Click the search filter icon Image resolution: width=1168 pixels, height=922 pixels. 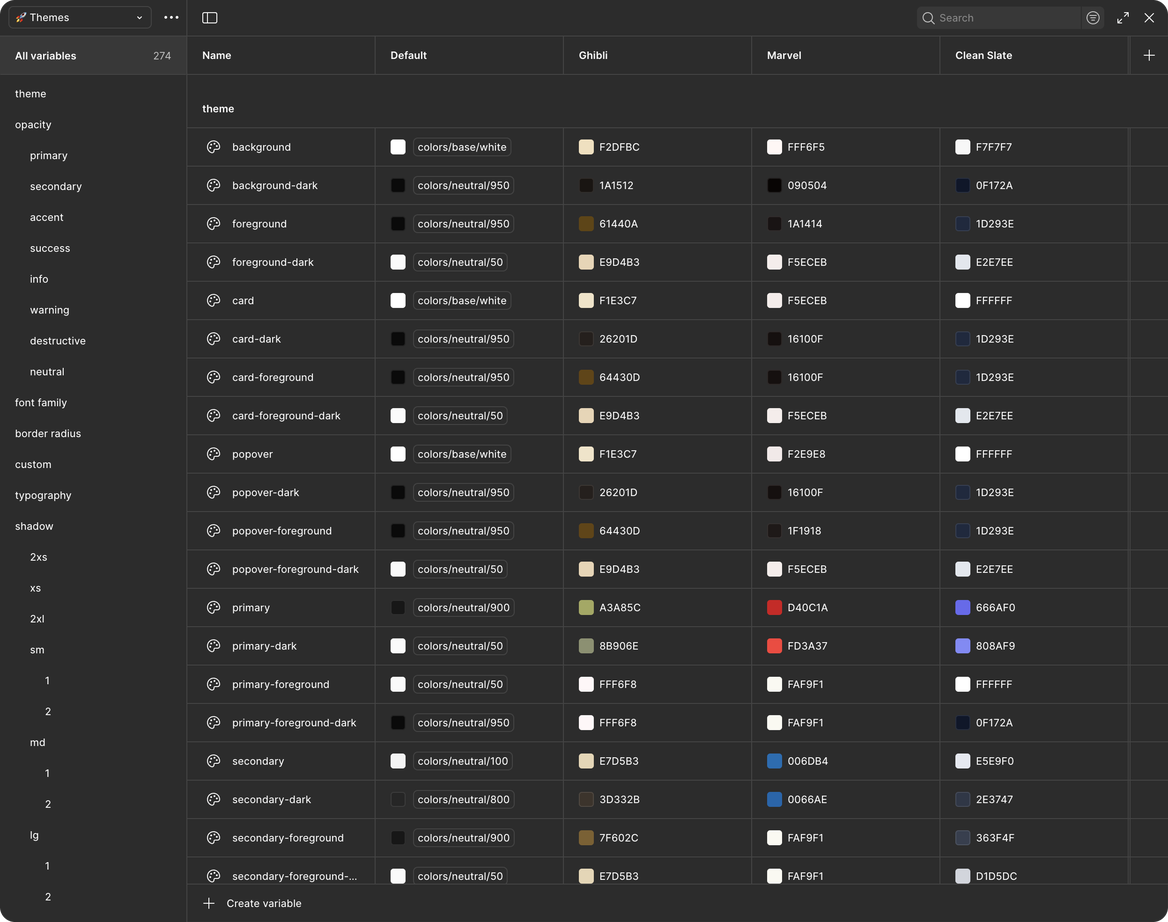[1093, 18]
